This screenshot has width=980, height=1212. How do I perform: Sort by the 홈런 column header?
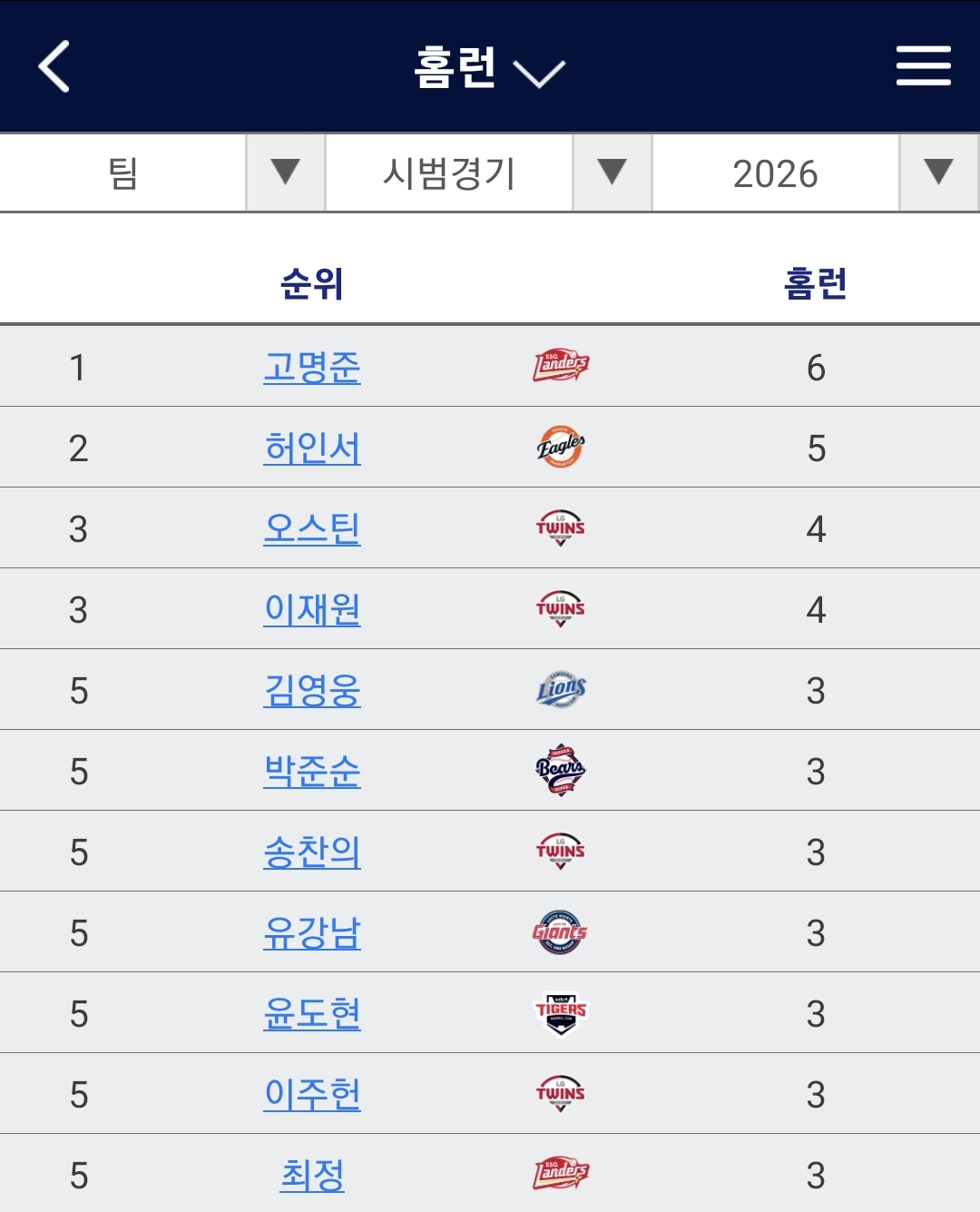coord(815,284)
